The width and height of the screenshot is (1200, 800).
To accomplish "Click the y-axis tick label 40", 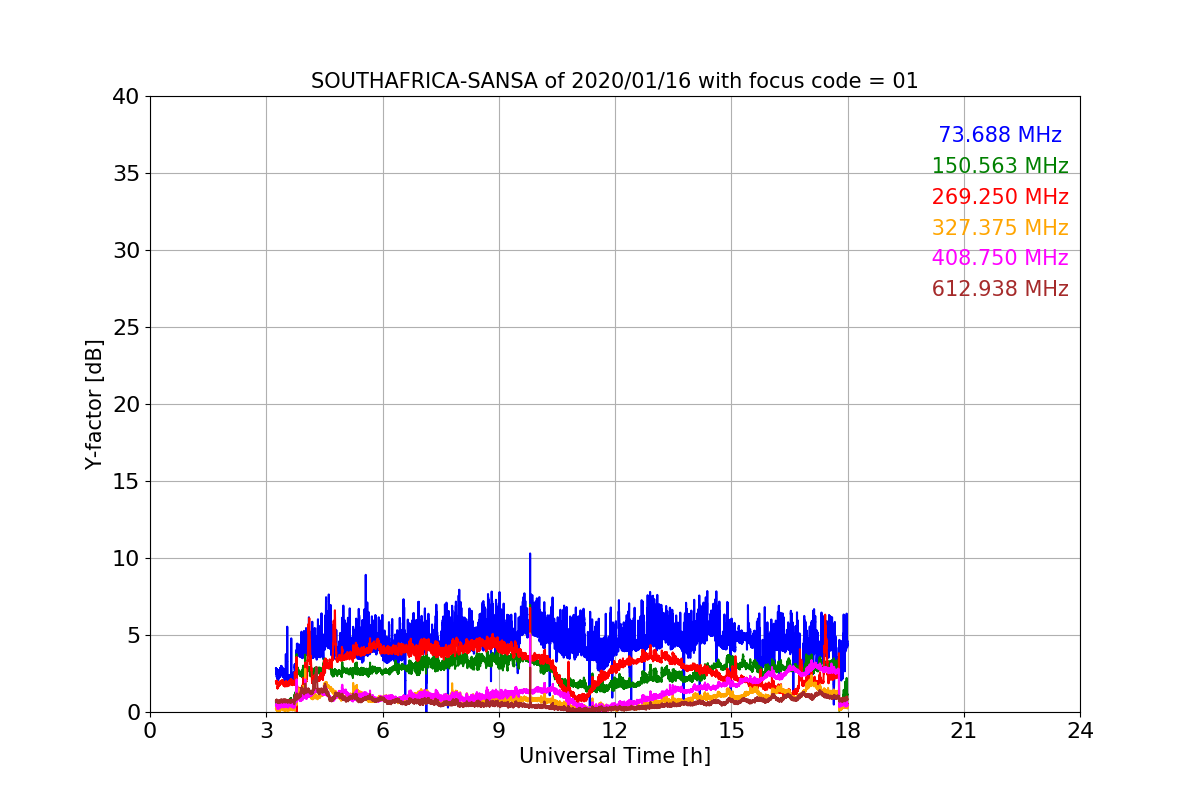I will click(x=126, y=97).
